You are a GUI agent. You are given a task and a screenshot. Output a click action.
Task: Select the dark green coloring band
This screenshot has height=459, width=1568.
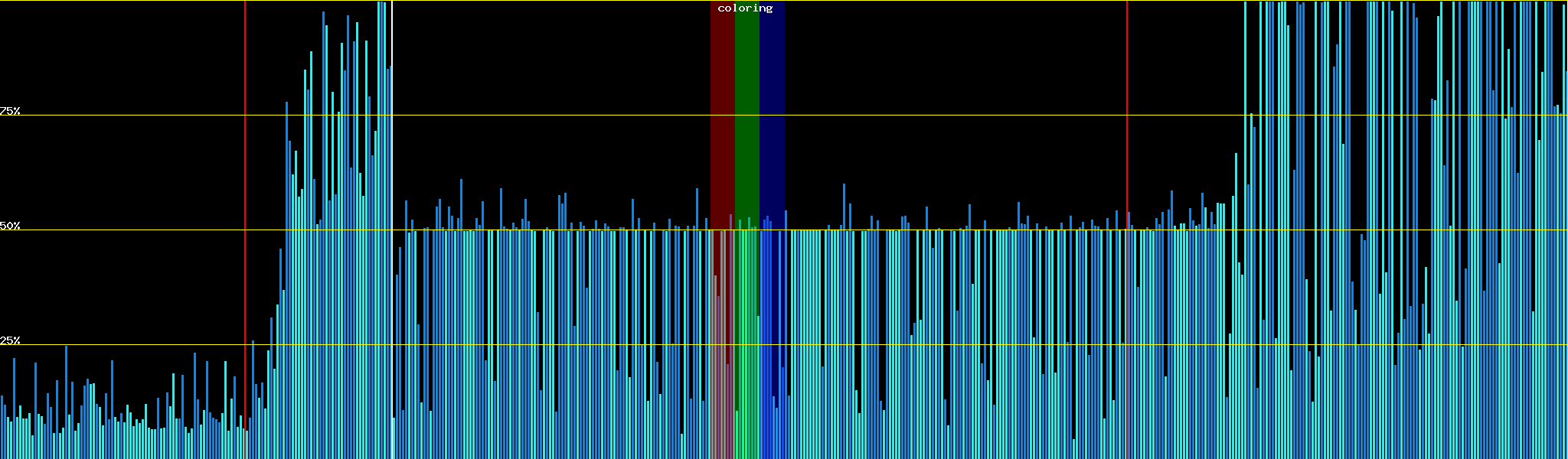[x=746, y=115]
